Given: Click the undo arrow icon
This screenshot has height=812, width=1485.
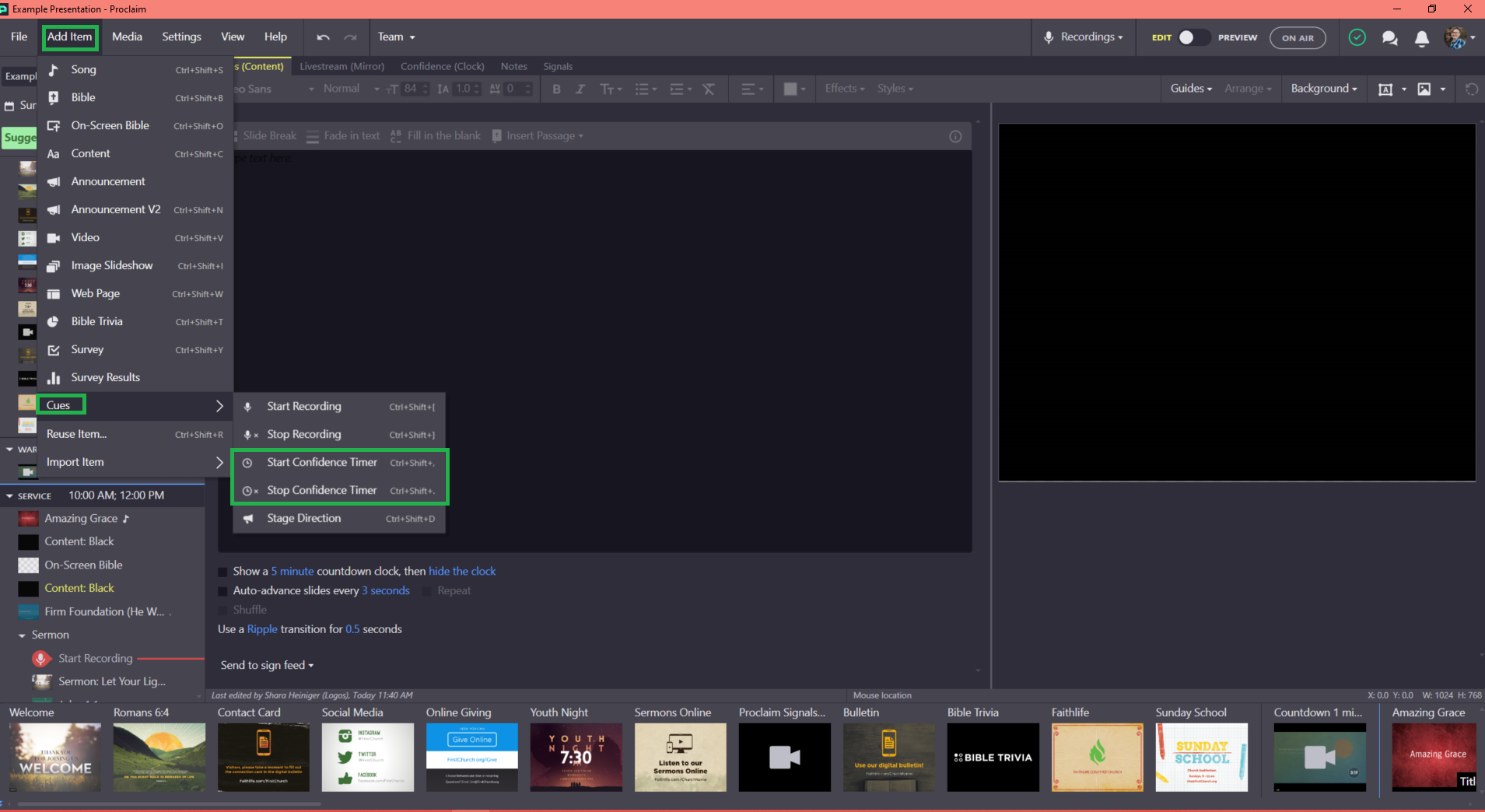Looking at the screenshot, I should 324,37.
